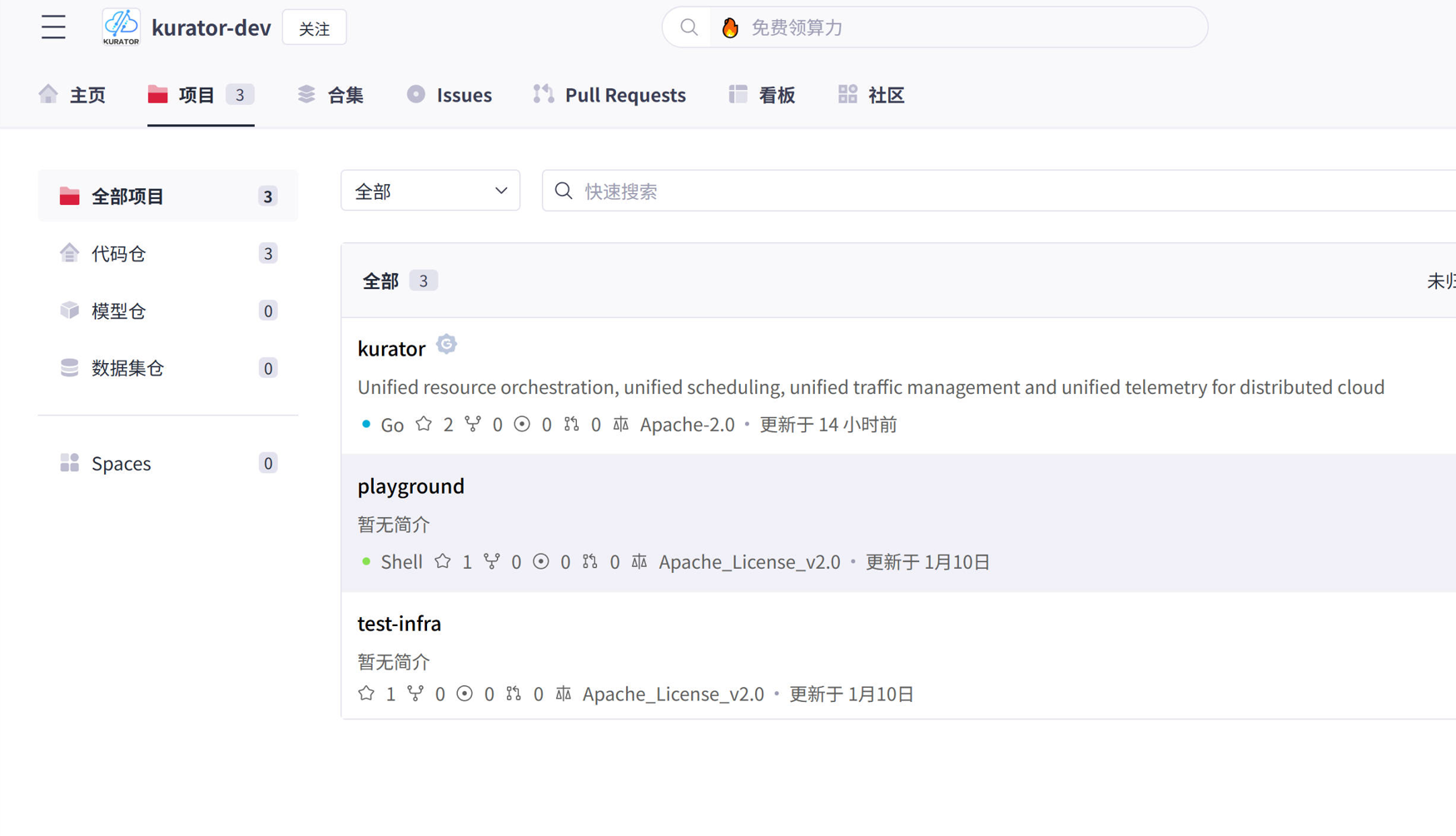Click 更新于 14 小时前 text
Image resolution: width=1456 pixels, height=836 pixels.
pos(828,424)
